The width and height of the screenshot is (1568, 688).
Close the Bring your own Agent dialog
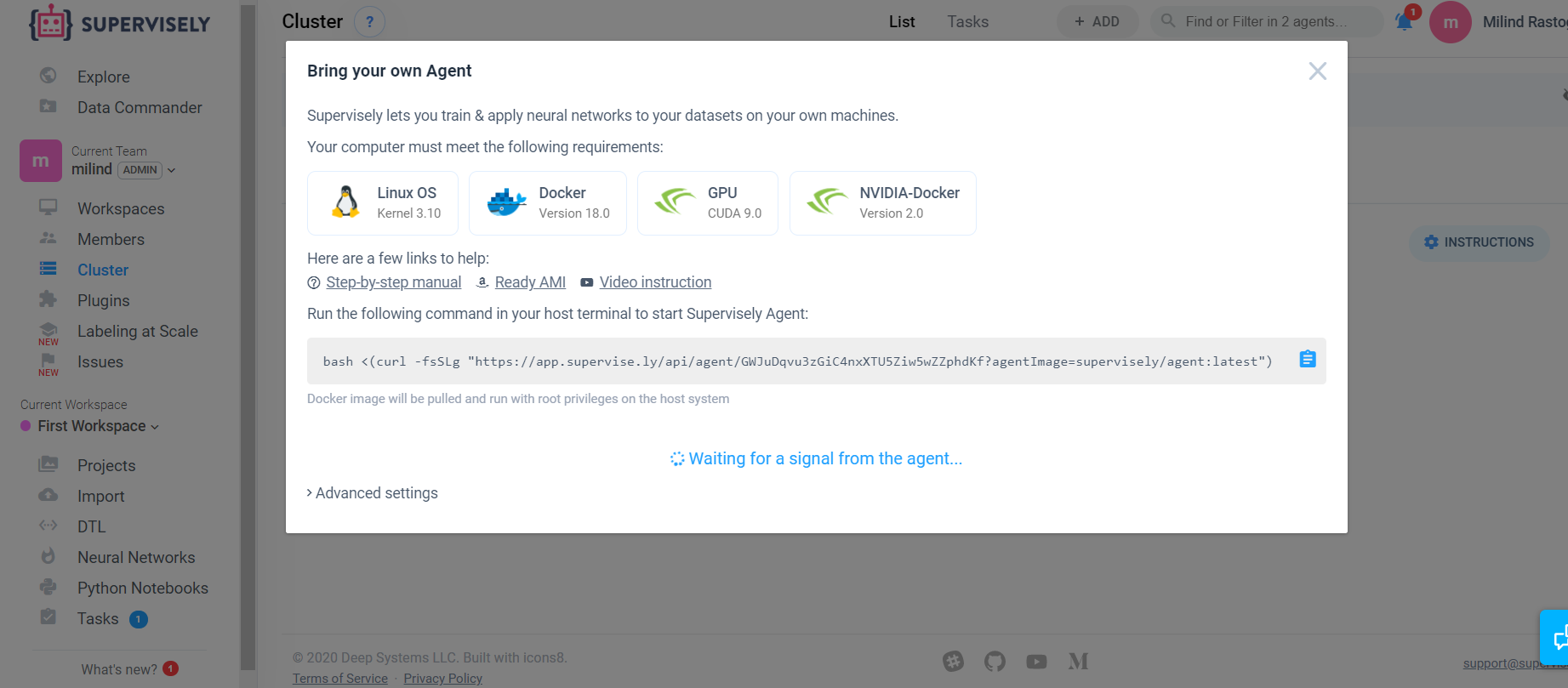coord(1317,71)
